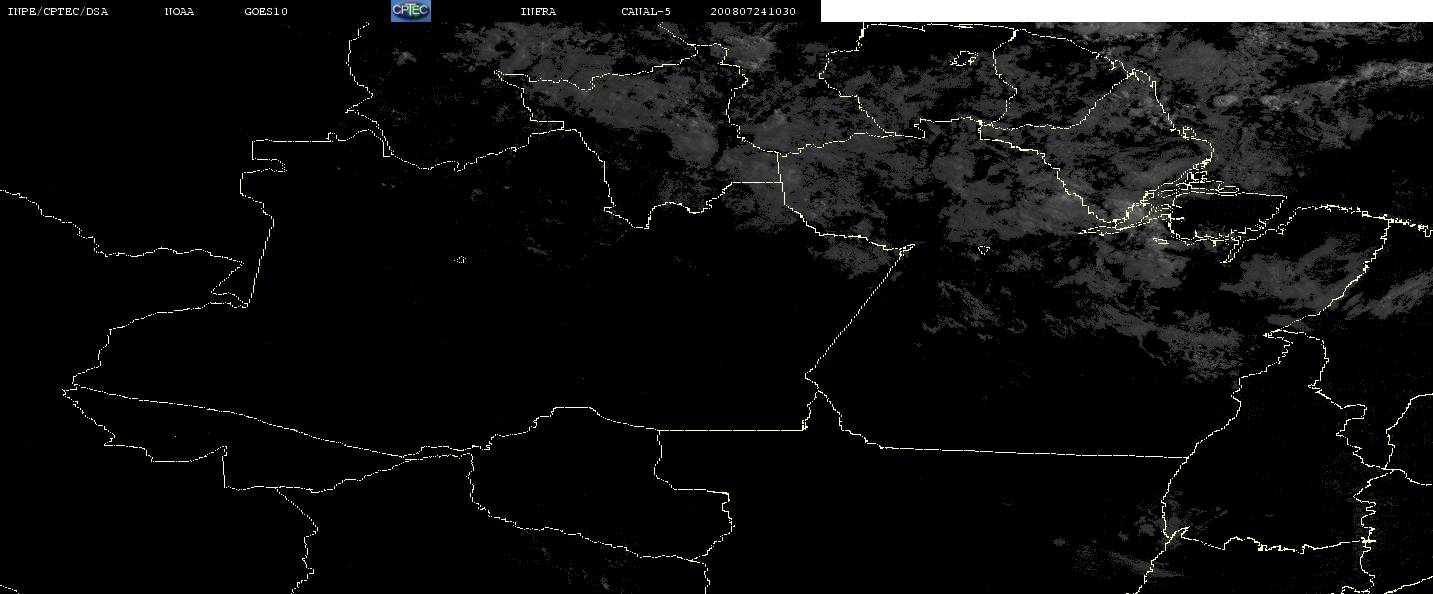Click the CPTEC logo in the header
This screenshot has width=1433, height=594.
pyautogui.click(x=410, y=11)
